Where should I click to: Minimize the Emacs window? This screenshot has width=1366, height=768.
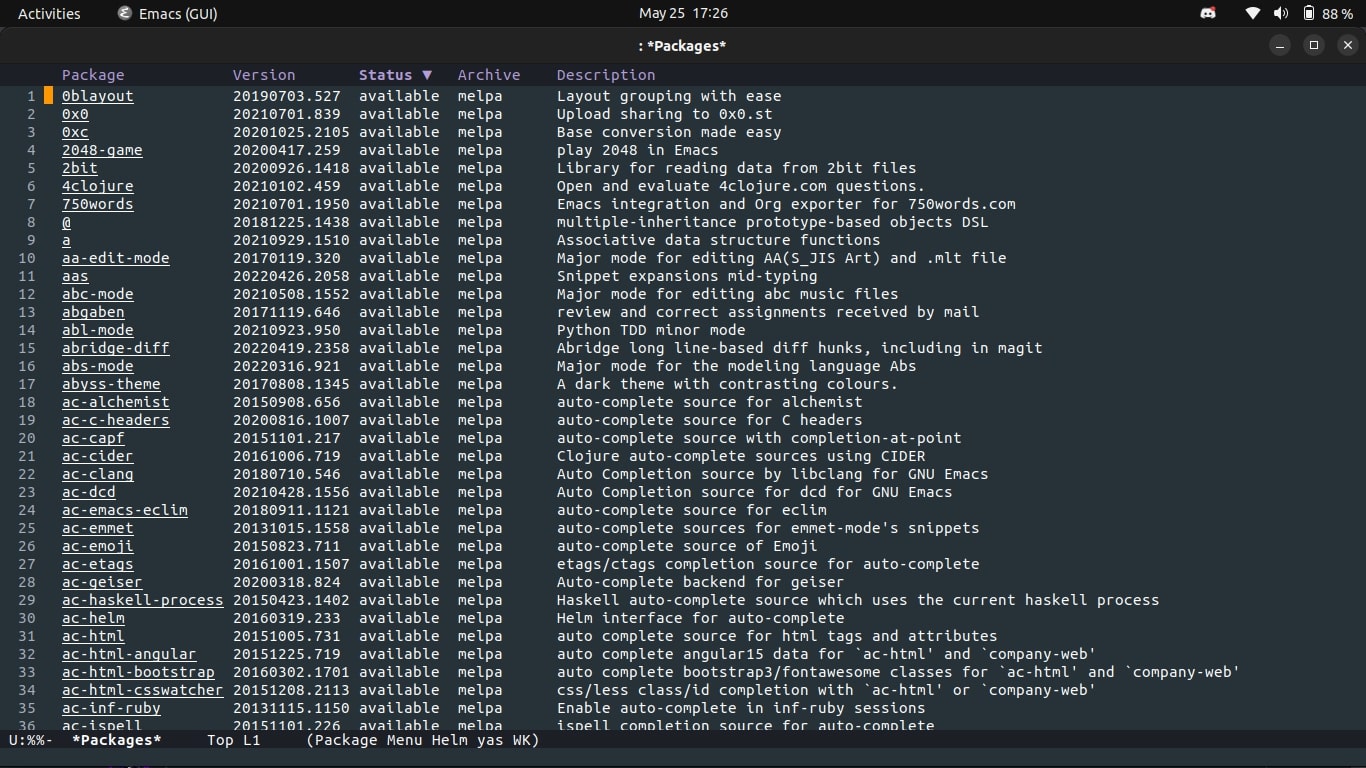[1279, 45]
